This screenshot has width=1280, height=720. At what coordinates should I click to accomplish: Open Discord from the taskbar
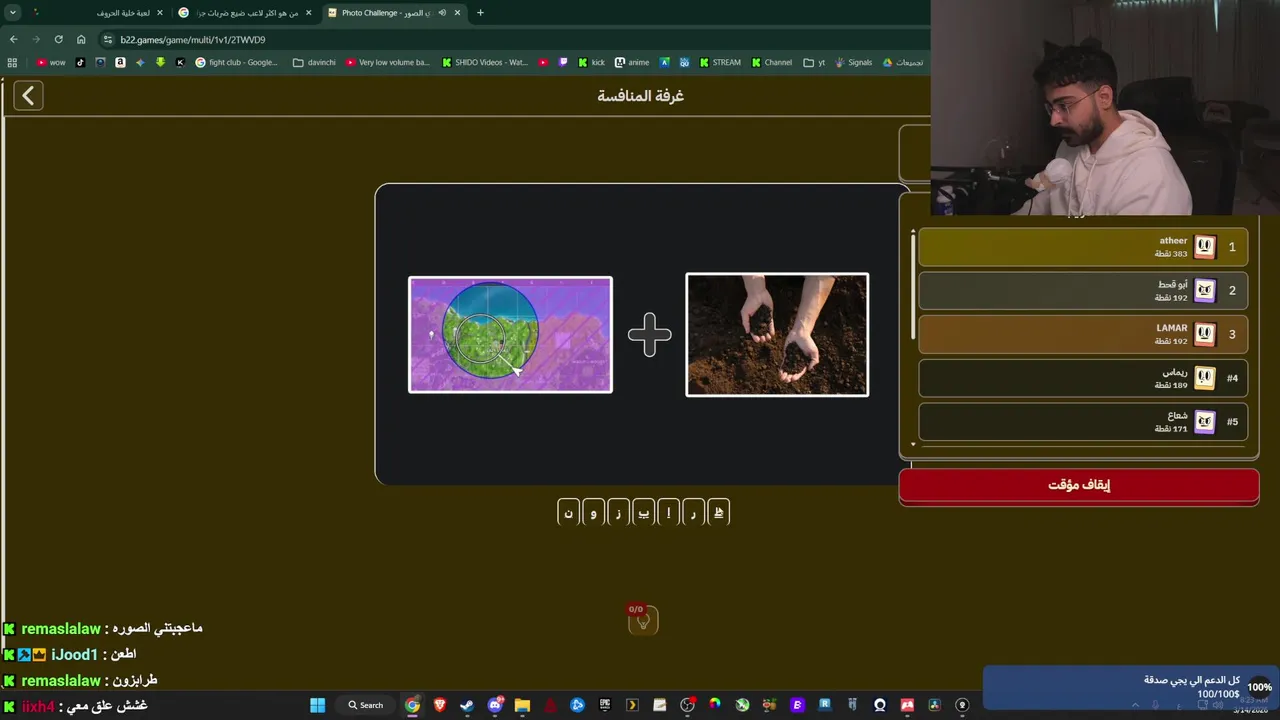495,705
